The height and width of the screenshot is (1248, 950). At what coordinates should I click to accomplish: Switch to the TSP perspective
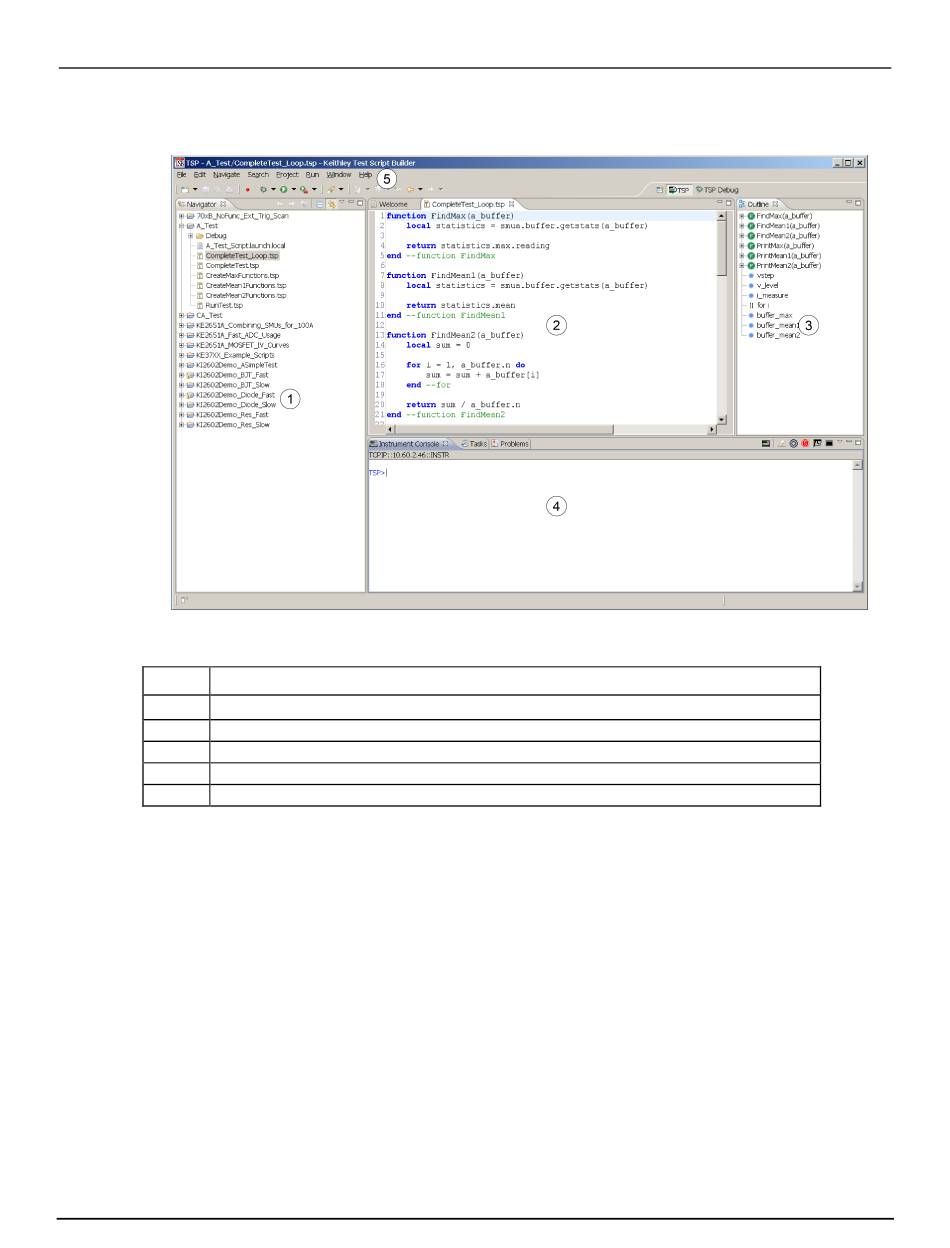click(x=679, y=189)
